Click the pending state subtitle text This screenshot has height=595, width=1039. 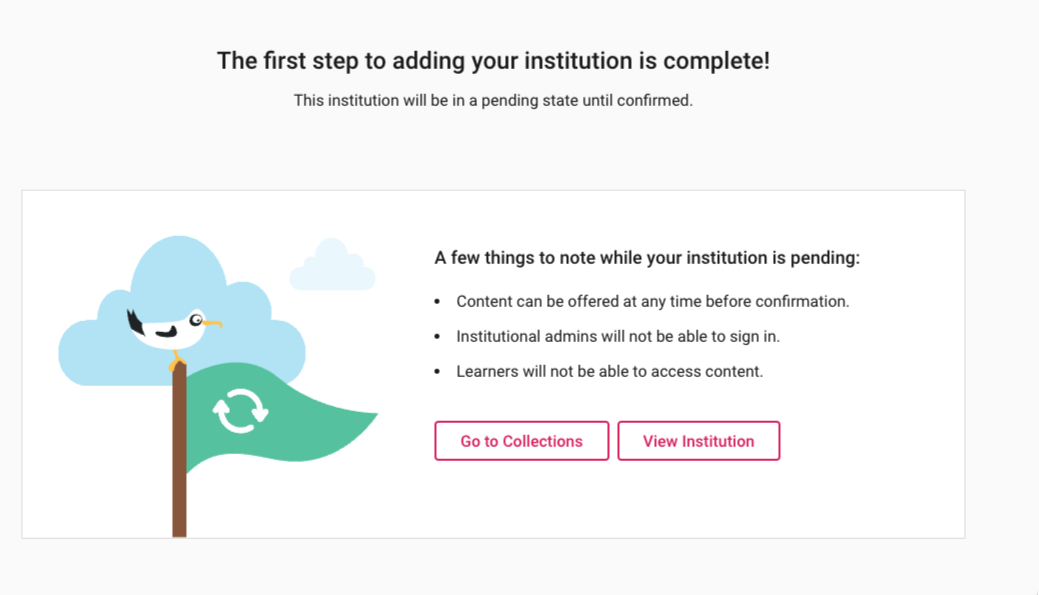(493, 101)
